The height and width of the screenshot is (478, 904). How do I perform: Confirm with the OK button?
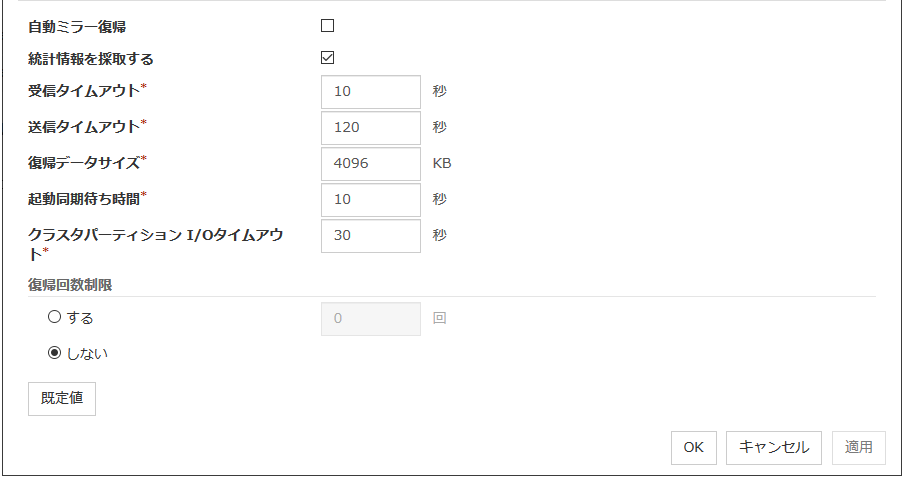pyautogui.click(x=693, y=448)
